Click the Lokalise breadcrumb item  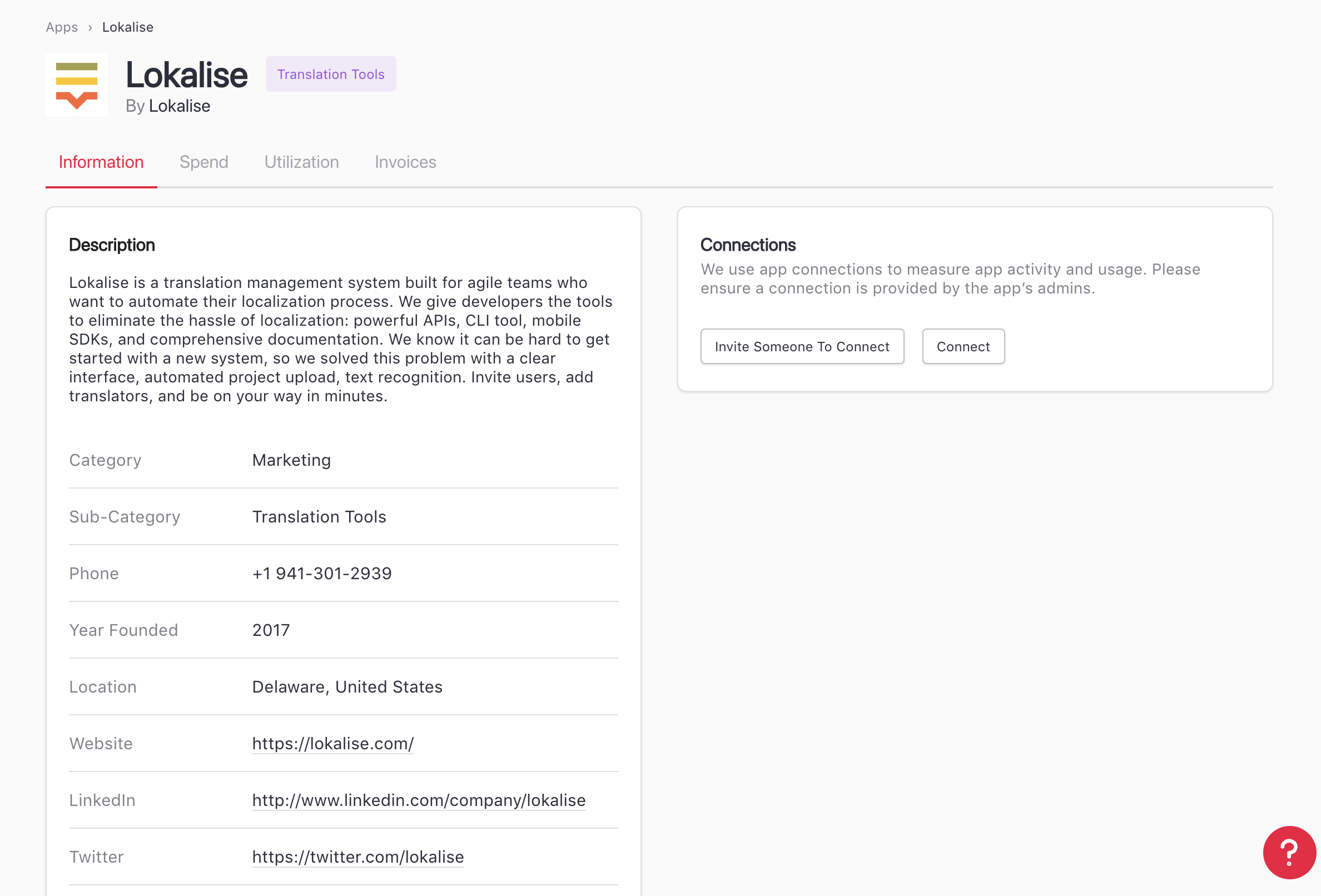click(128, 27)
